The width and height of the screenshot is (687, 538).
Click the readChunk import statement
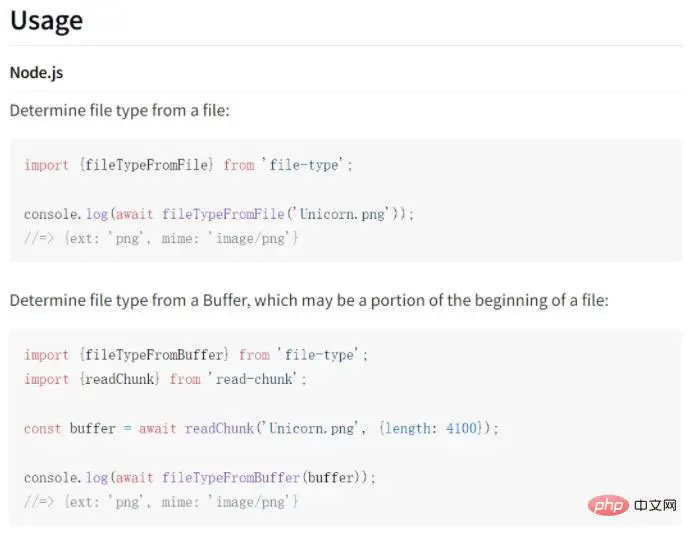(166, 379)
